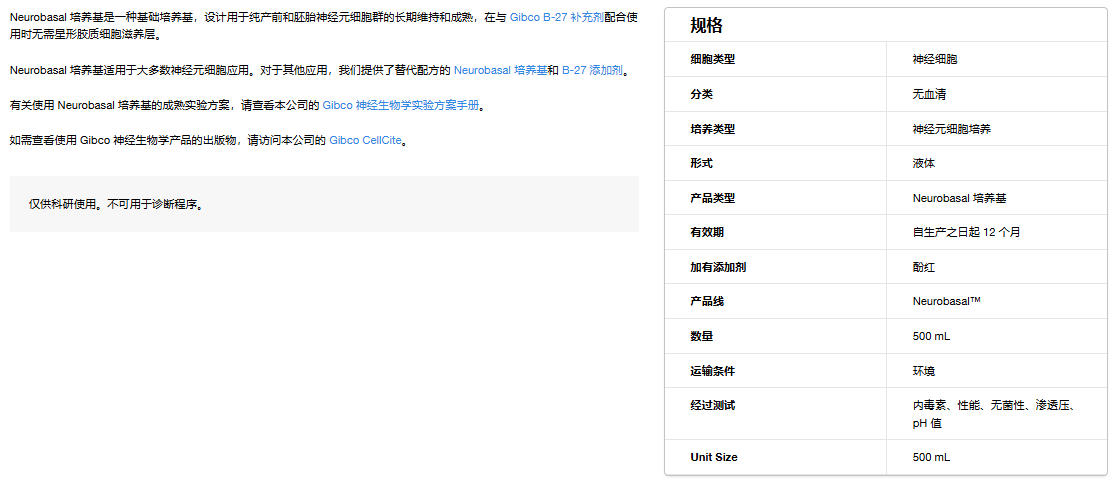
Task: Open Gibco 神经生物学实验方案手册 link
Action: [x=401, y=105]
